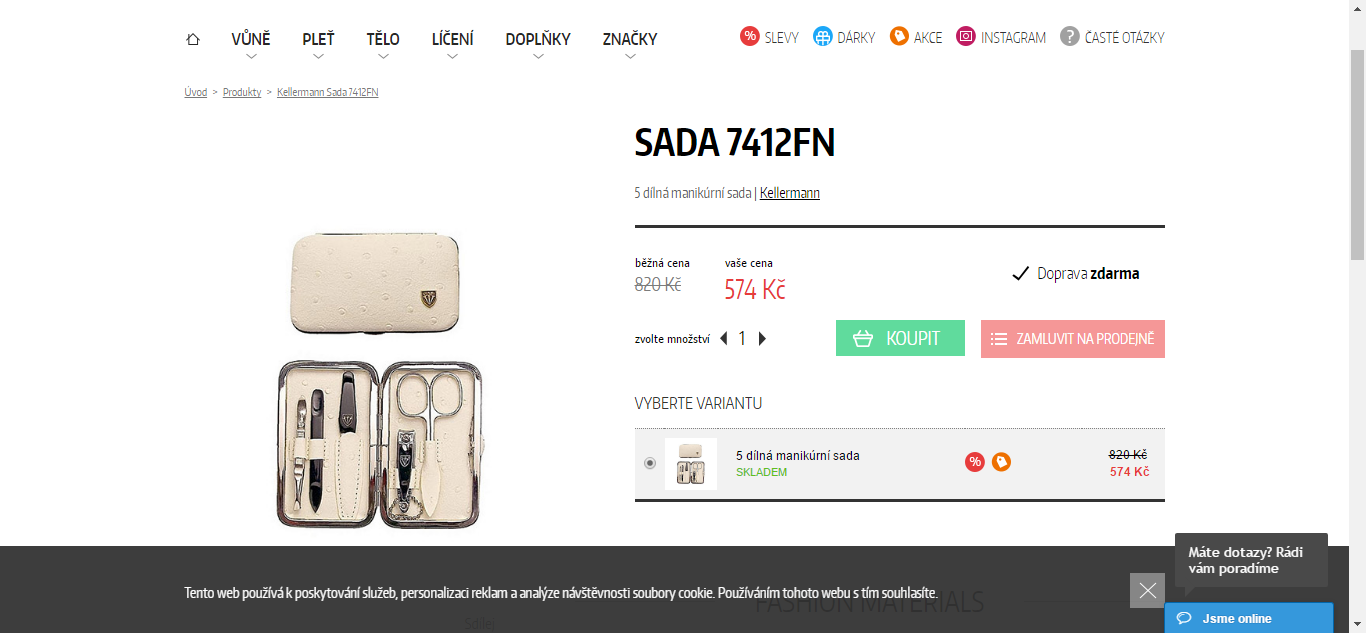Select the 5 dílná manikúrní sada radio button
1366x633 pixels.
click(650, 463)
